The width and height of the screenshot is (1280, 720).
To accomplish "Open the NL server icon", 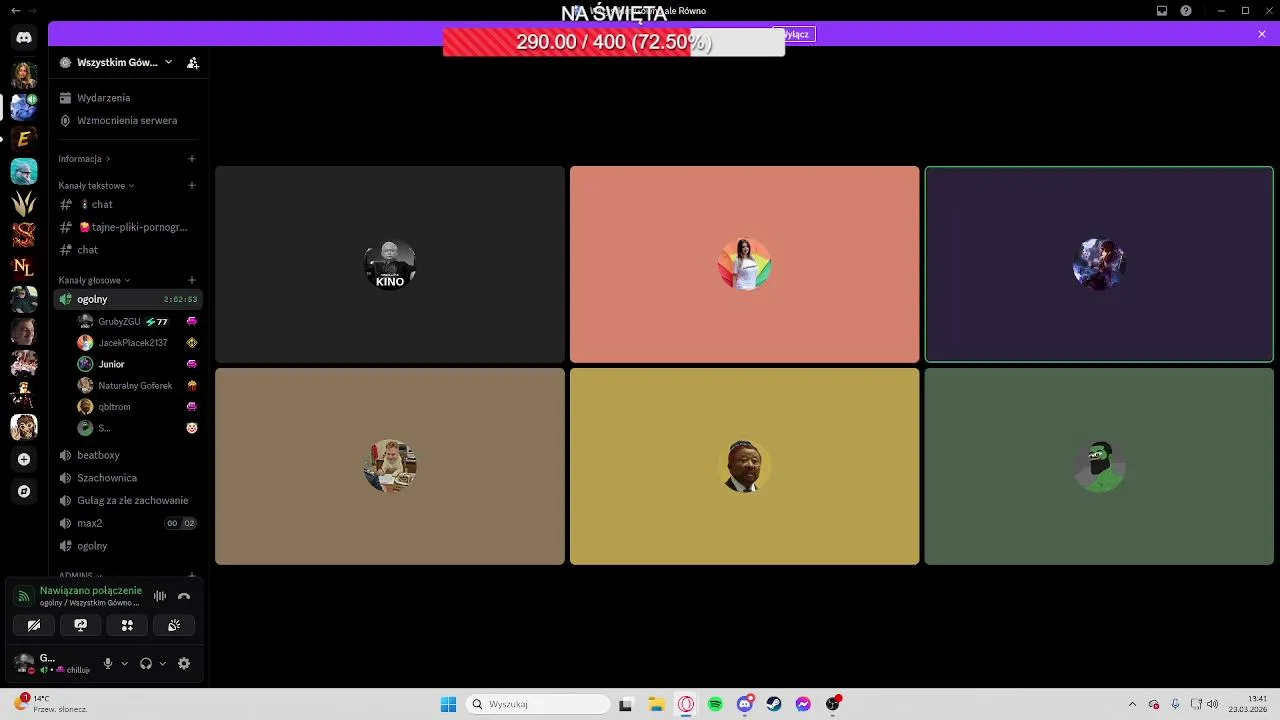I will [24, 267].
